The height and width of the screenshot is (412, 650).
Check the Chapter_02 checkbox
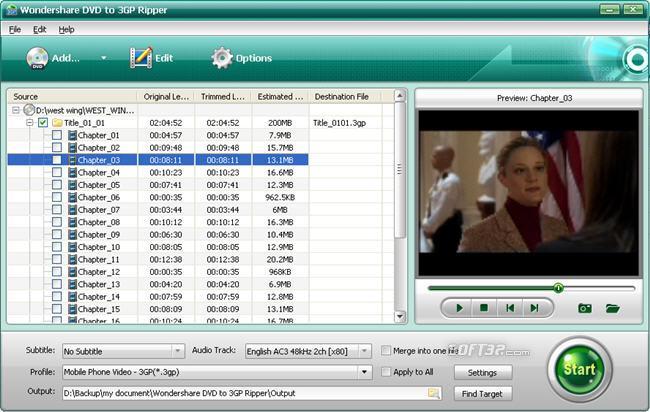[57, 148]
